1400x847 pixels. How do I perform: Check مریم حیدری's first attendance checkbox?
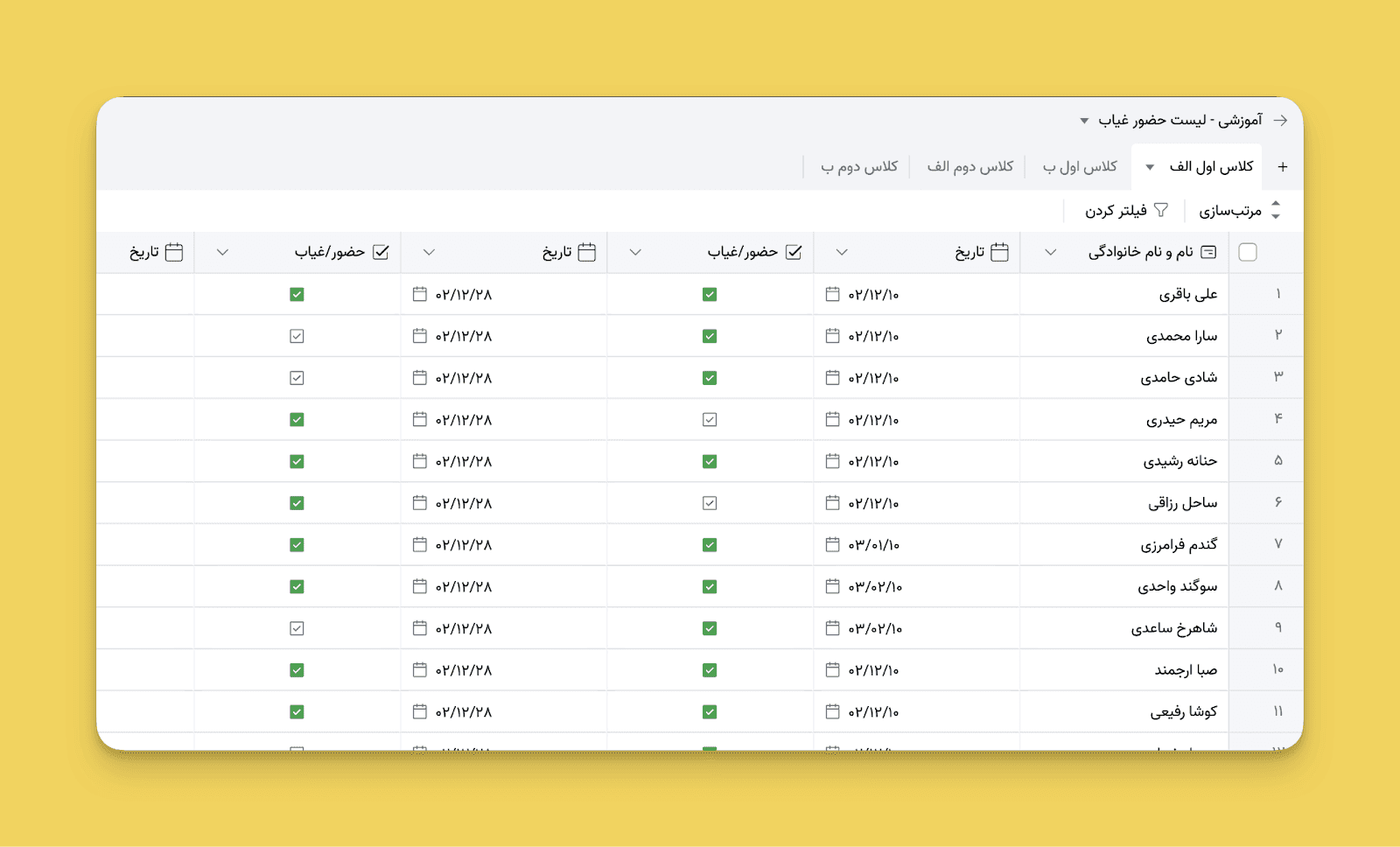[x=710, y=420]
